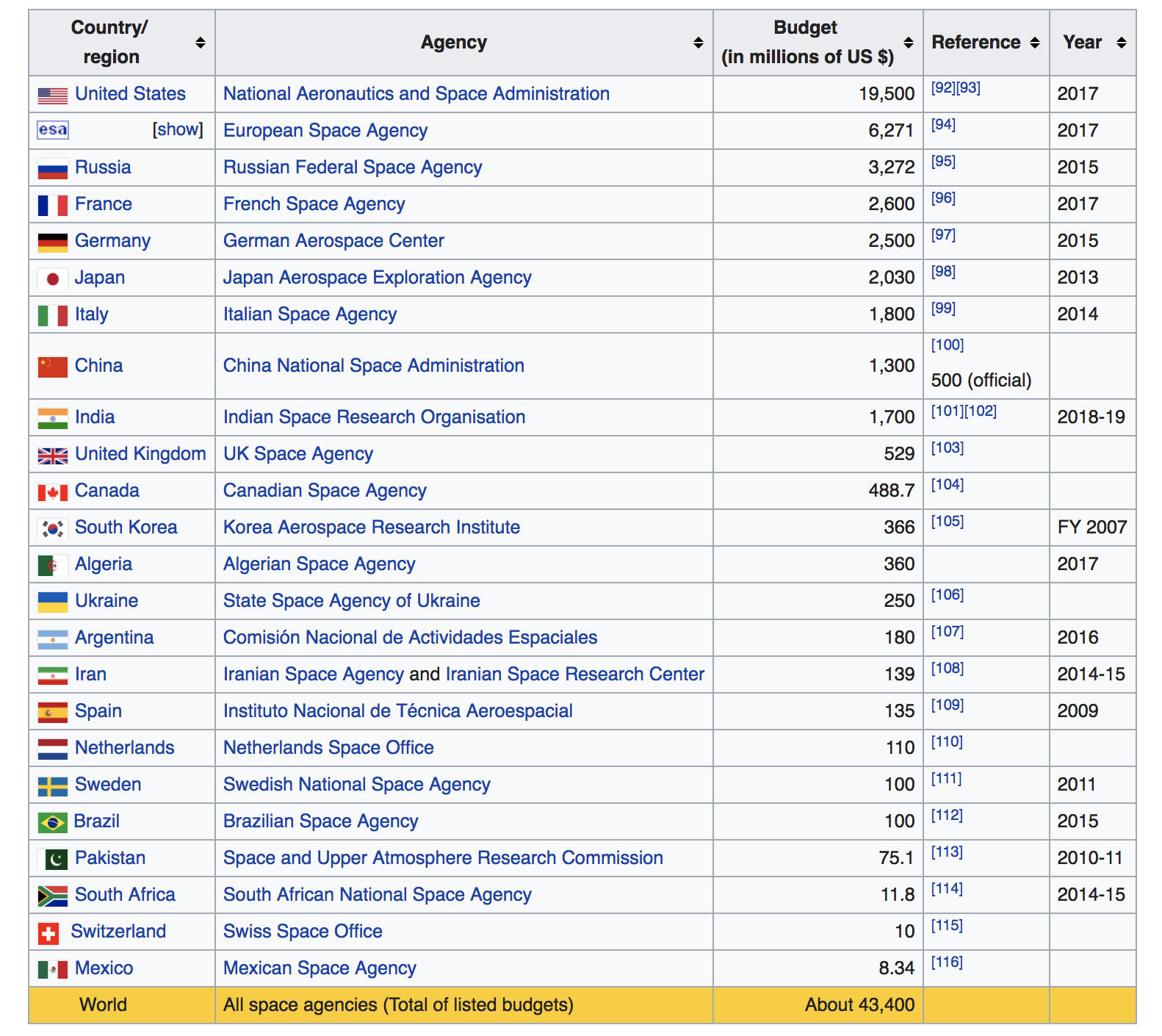Screen dimensions: 1162x1036
Task: Open the European Space Agency link
Action: tap(325, 131)
